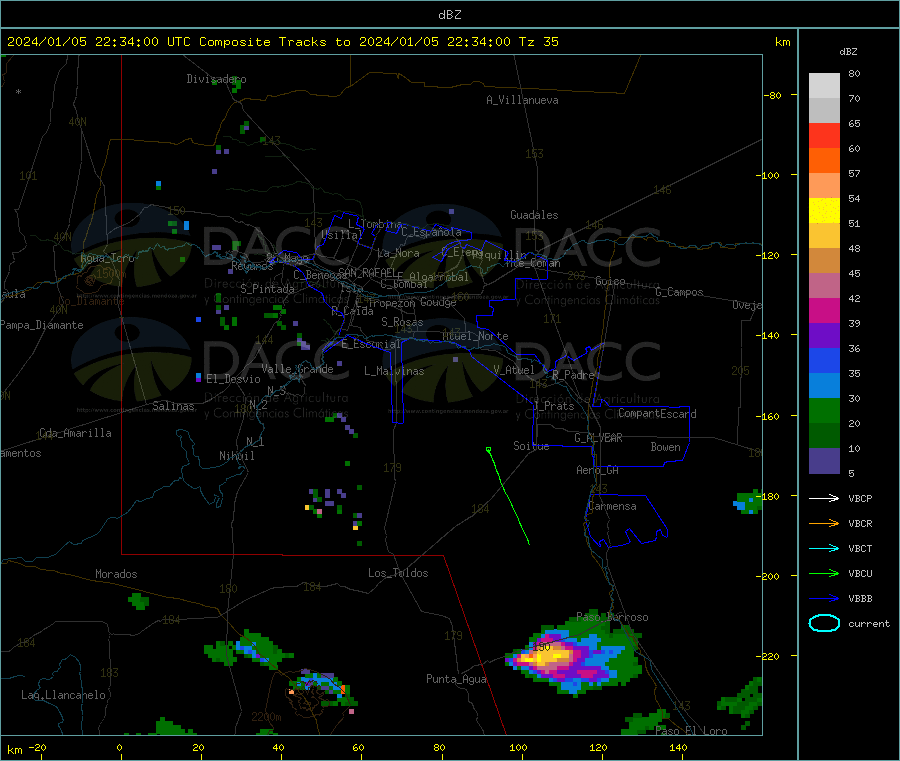The image size is (900, 761).
Task: Click the white 80 dBZ color swatch
Action: [824, 86]
